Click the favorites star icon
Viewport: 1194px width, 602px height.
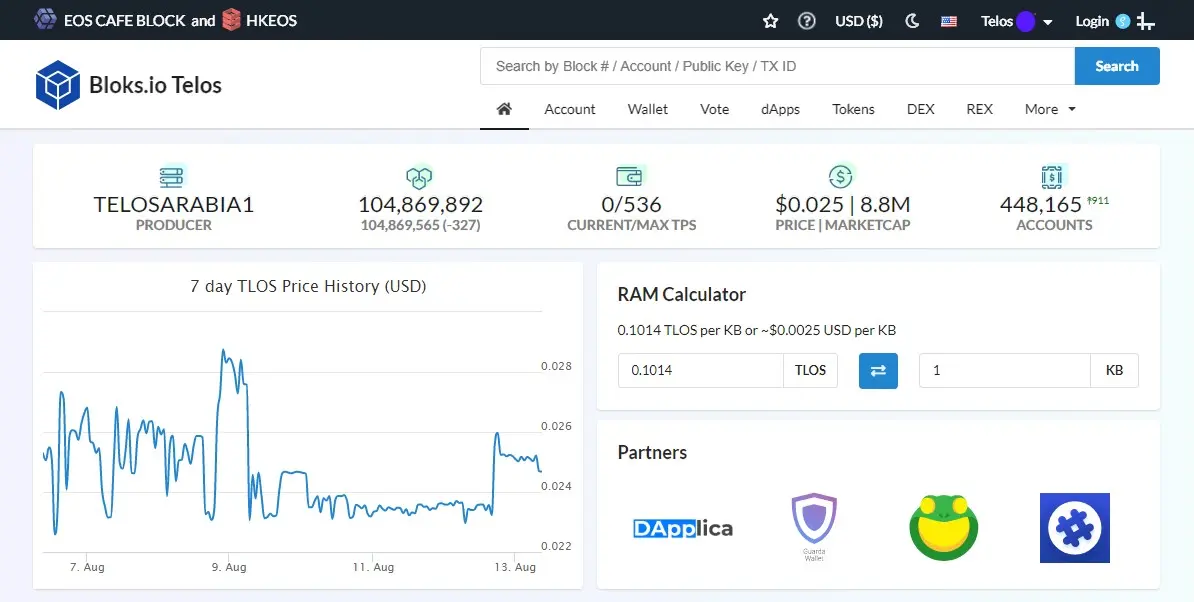771,21
